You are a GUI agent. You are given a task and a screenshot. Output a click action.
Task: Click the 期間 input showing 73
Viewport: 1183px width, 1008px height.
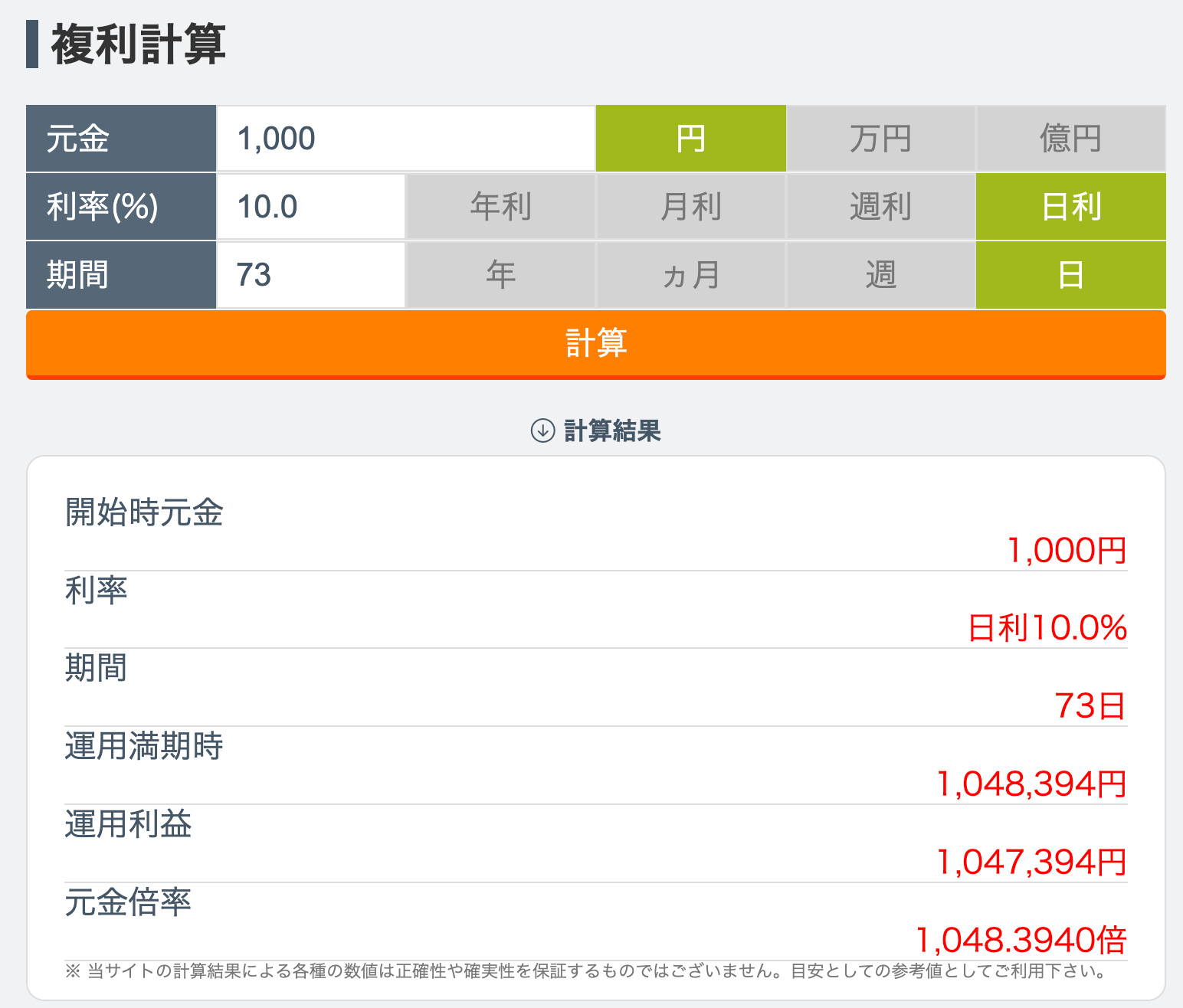[306, 274]
